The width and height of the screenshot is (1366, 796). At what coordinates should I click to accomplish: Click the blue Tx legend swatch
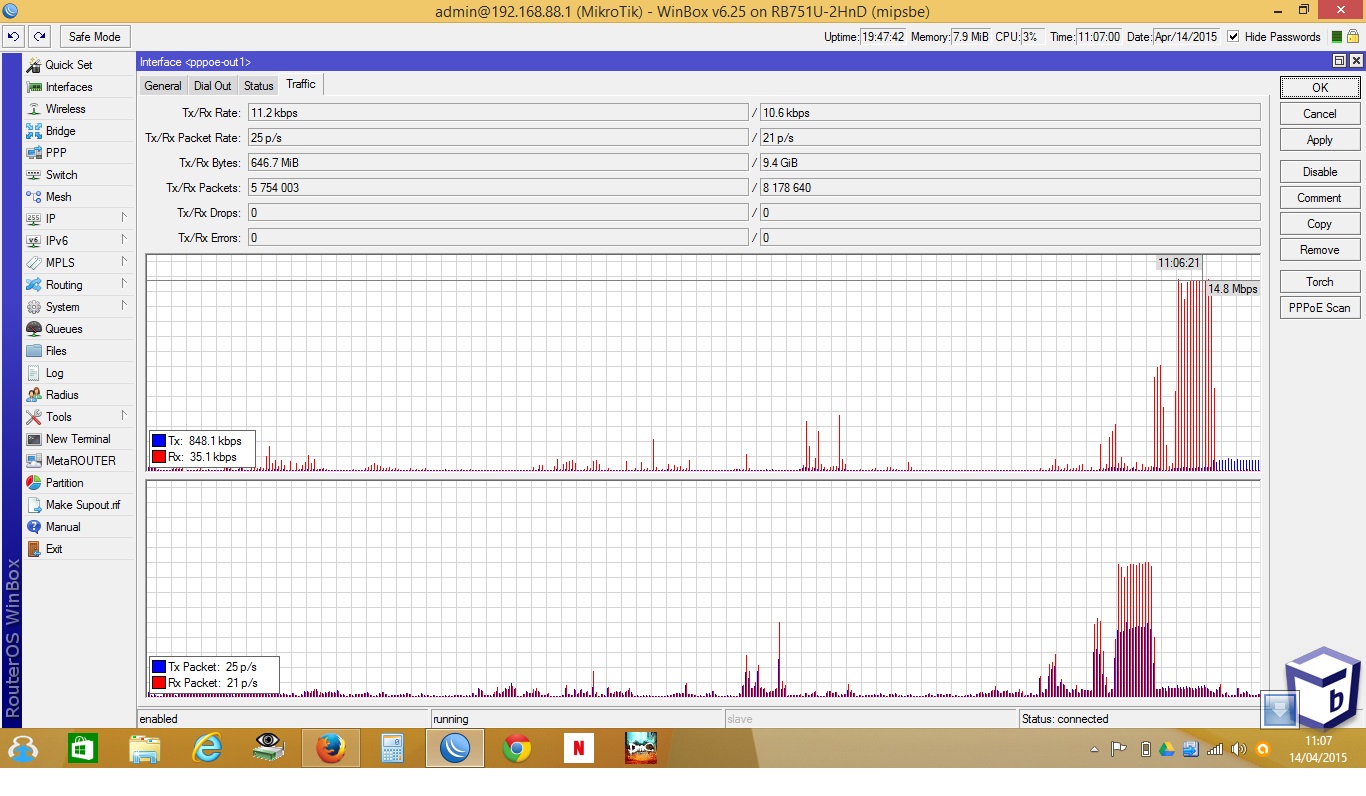[159, 441]
